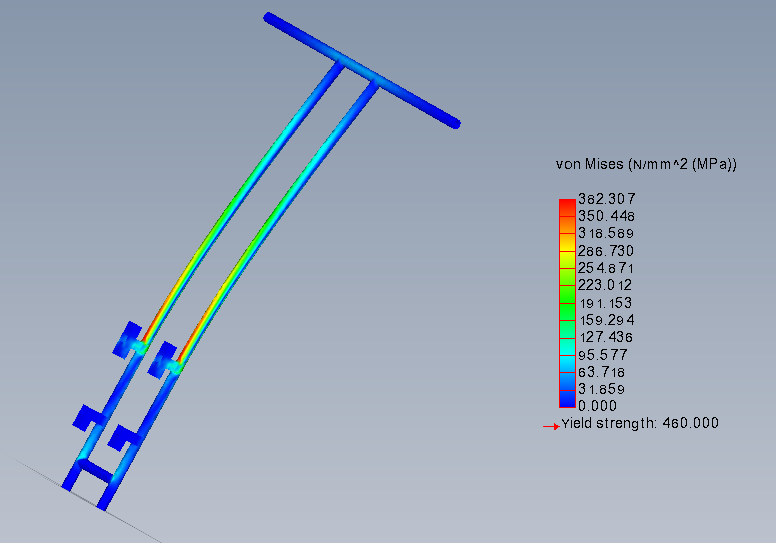
Task: Select the 0.000 minimum stress label
Action: [598, 406]
